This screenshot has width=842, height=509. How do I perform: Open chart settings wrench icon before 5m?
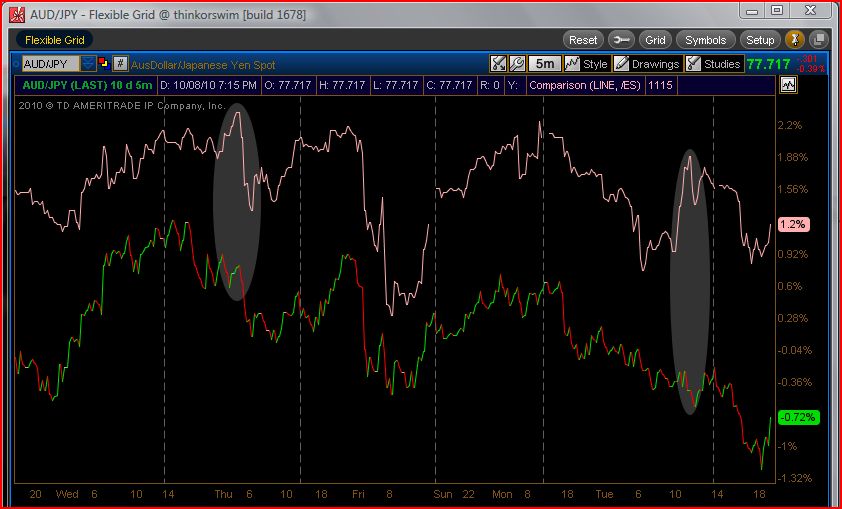[x=517, y=64]
